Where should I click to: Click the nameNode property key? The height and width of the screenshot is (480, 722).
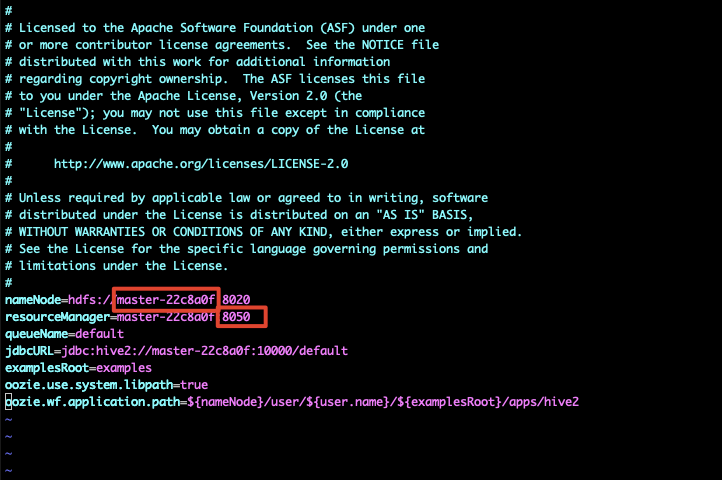33,300
